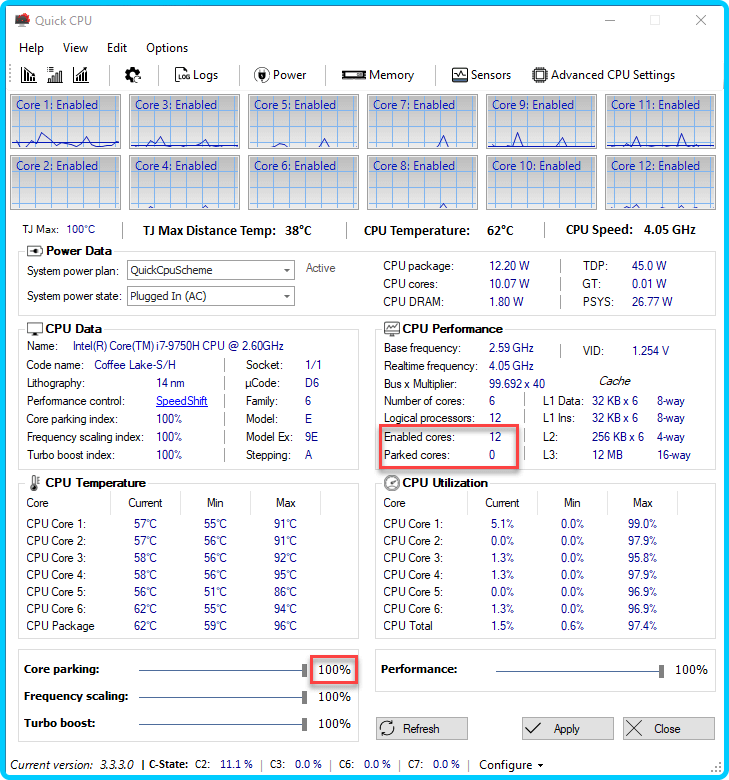Open the Memory toolbar item
This screenshot has width=729, height=780.
coord(378,75)
